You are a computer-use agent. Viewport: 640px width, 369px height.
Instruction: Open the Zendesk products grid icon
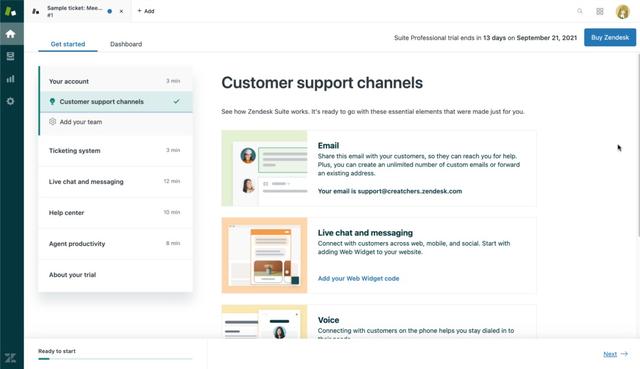point(600,11)
